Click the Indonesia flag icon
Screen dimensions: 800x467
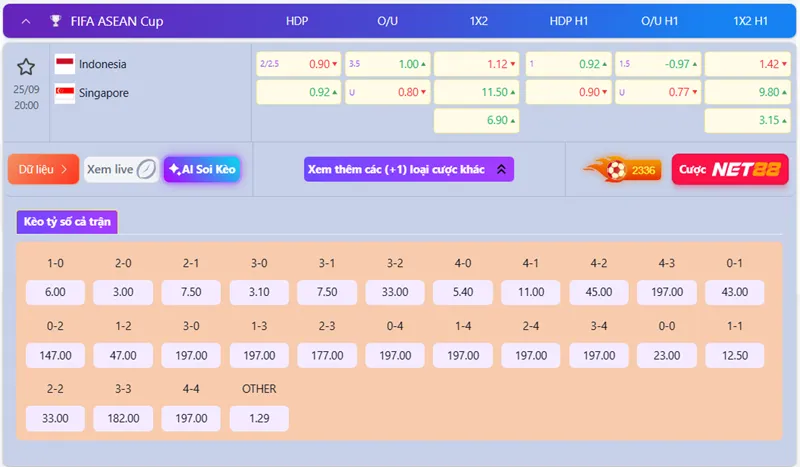click(x=65, y=64)
